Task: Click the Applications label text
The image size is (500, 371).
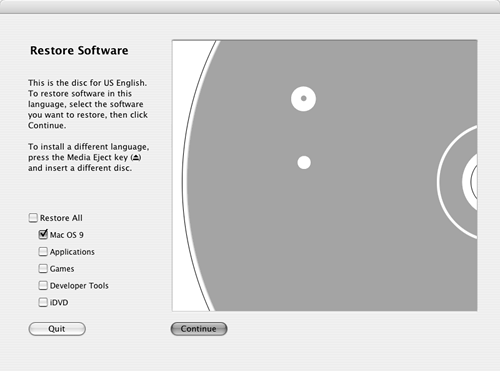Action: [72, 252]
